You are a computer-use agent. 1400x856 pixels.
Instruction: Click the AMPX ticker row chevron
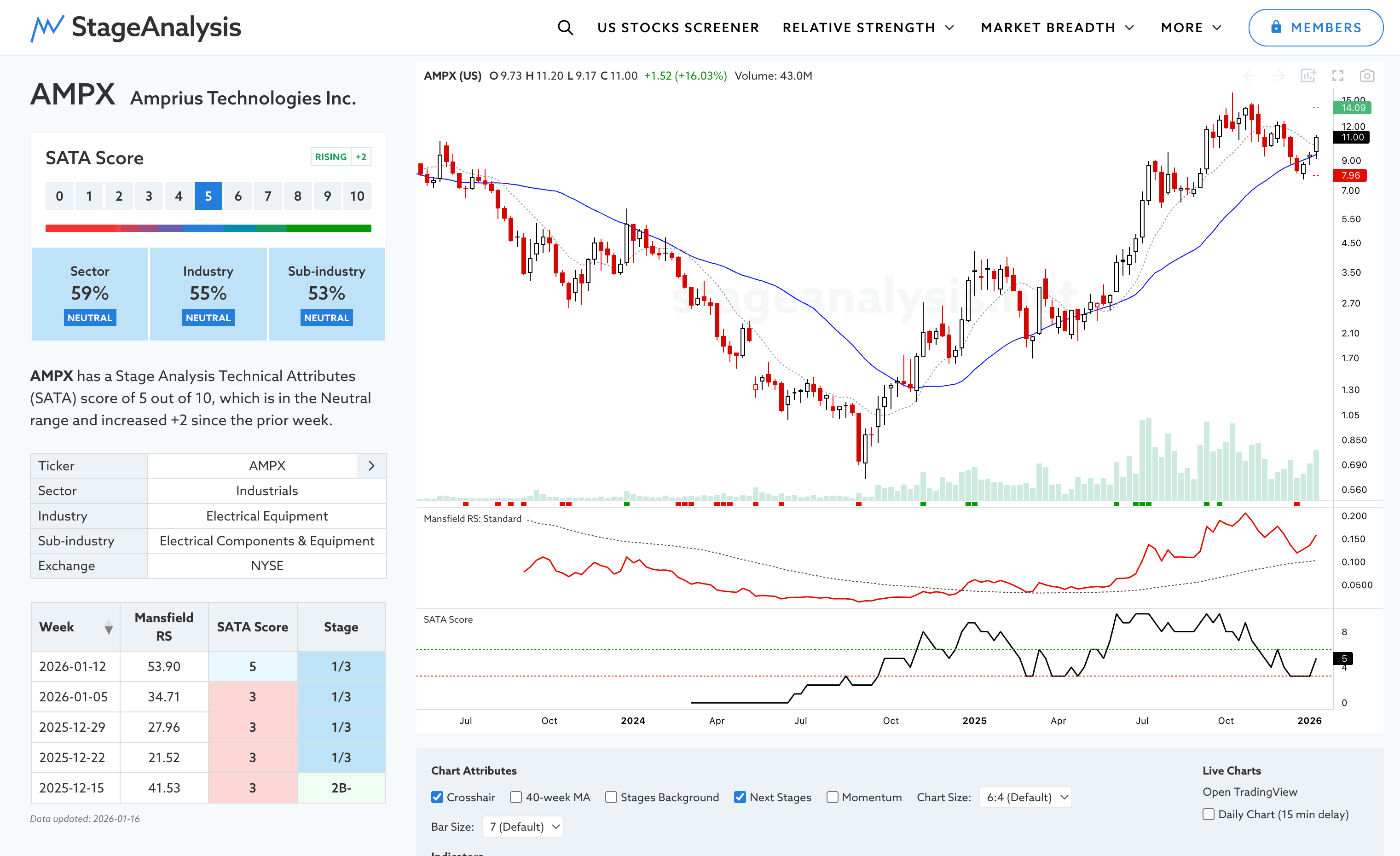[371, 466]
